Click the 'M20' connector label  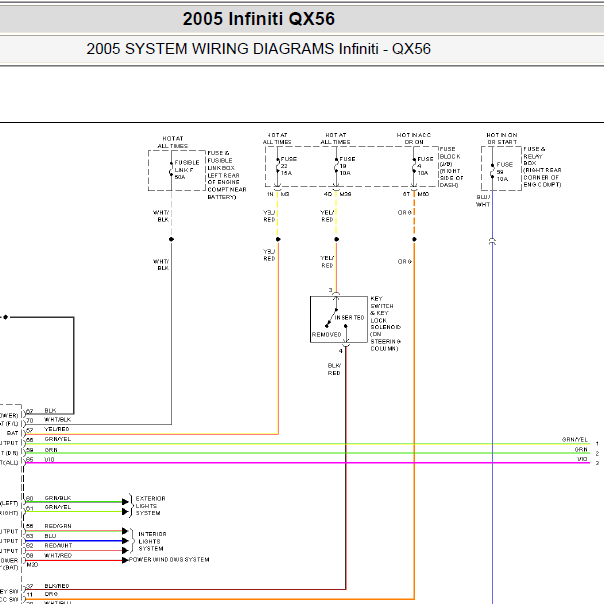[x=32, y=565]
